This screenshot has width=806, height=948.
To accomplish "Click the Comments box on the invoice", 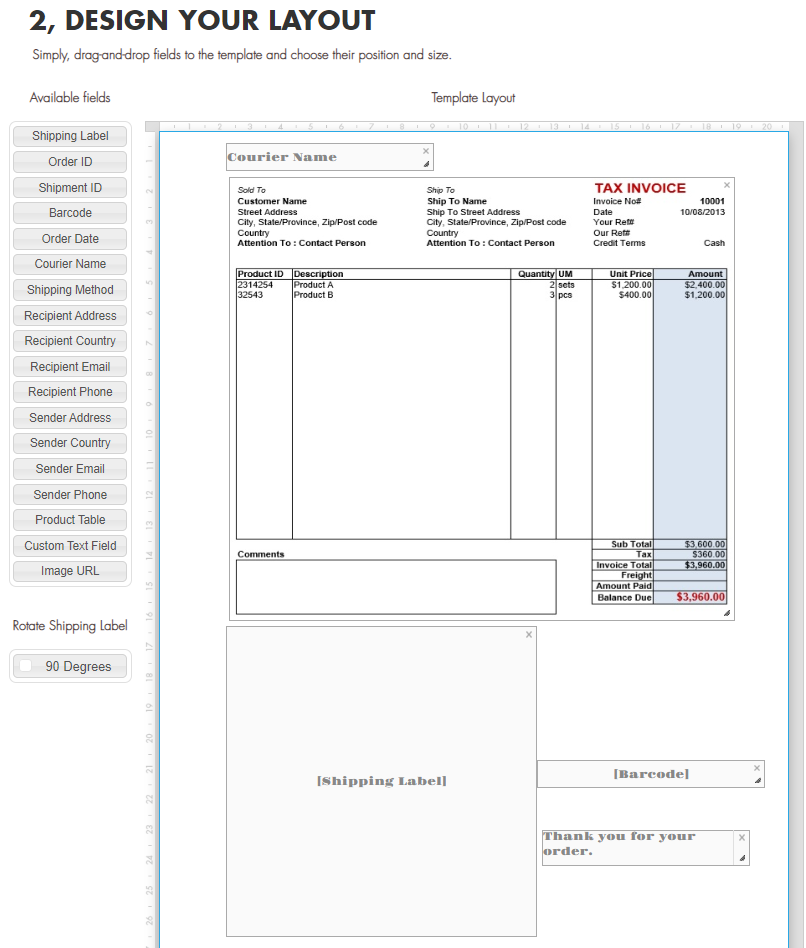I will (395, 586).
